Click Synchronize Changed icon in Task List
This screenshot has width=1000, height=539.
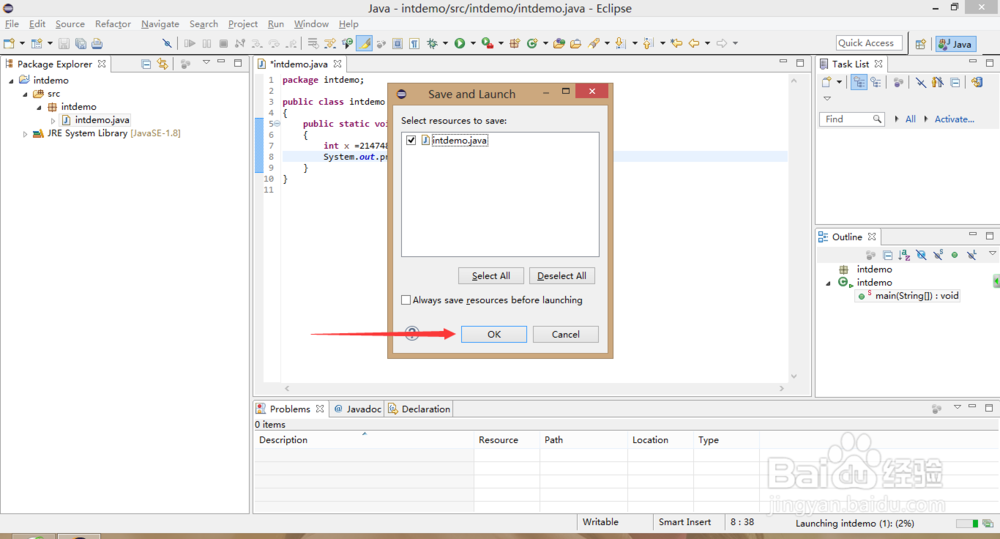tap(976, 82)
